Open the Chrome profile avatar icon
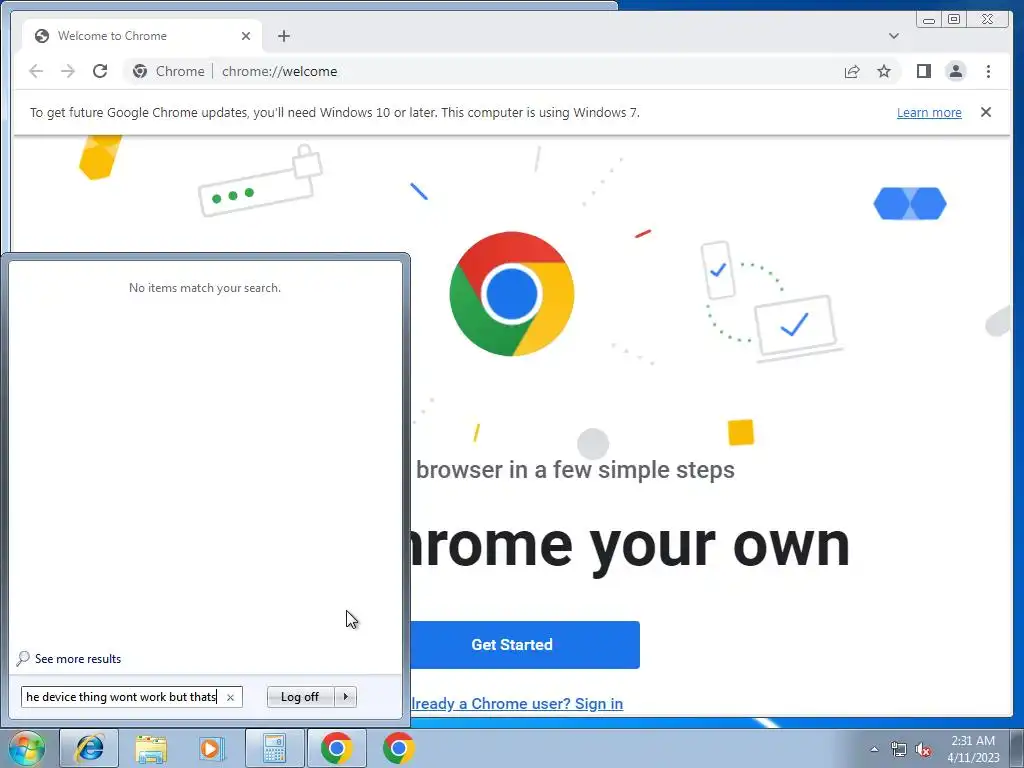Viewport: 1024px width, 768px height. coord(955,71)
